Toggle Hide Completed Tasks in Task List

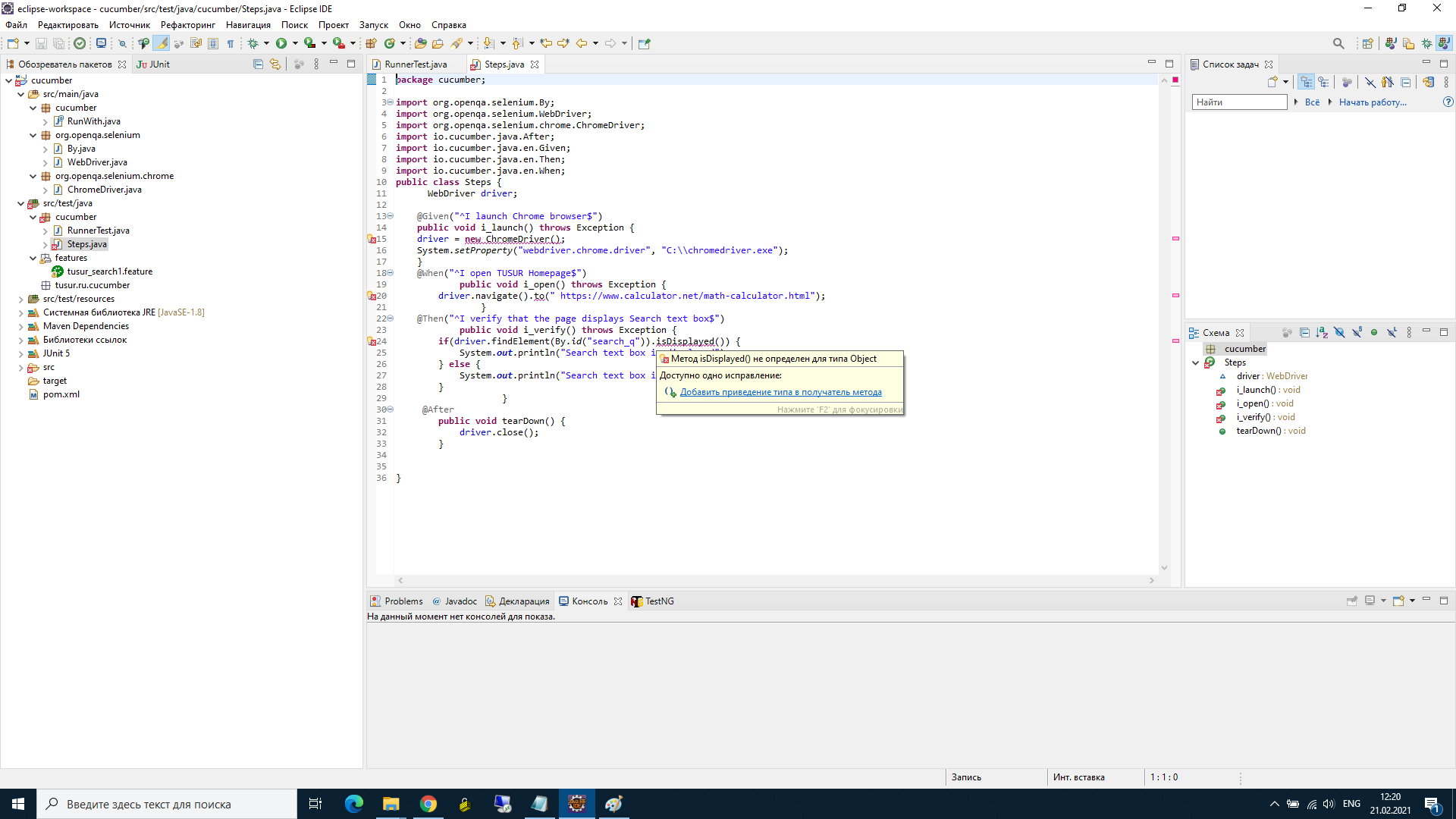pyautogui.click(x=1370, y=82)
